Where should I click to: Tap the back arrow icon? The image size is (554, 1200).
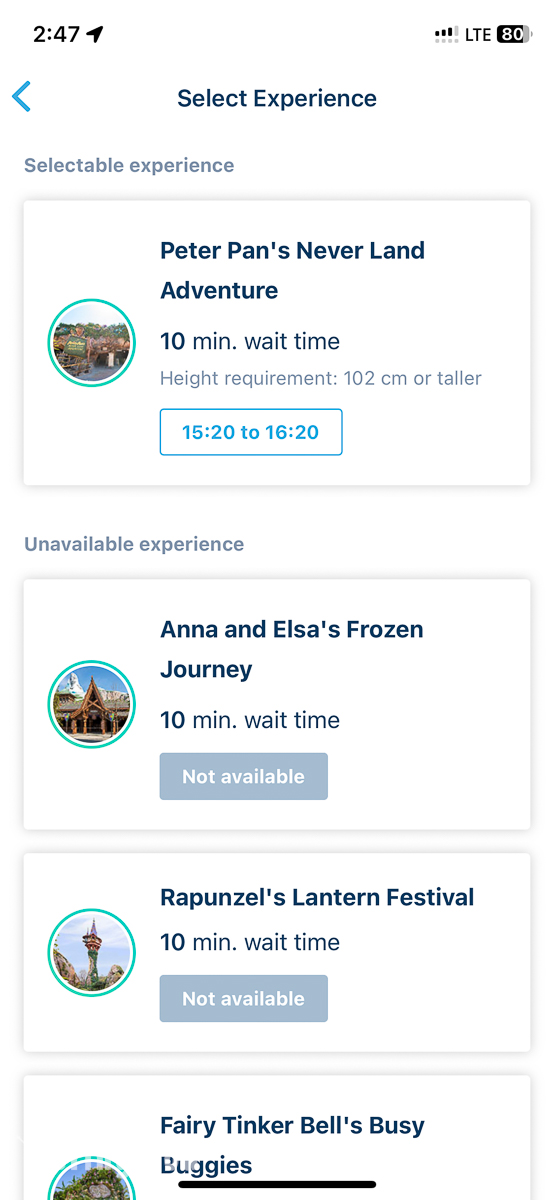point(22,97)
